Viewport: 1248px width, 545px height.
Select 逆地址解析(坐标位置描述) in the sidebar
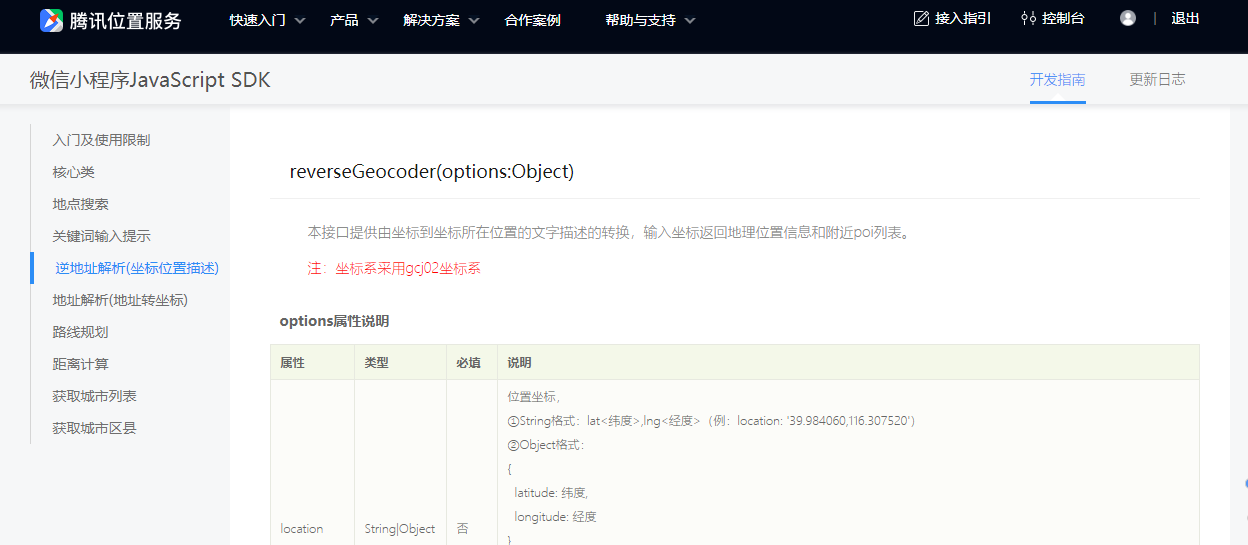pos(137,268)
